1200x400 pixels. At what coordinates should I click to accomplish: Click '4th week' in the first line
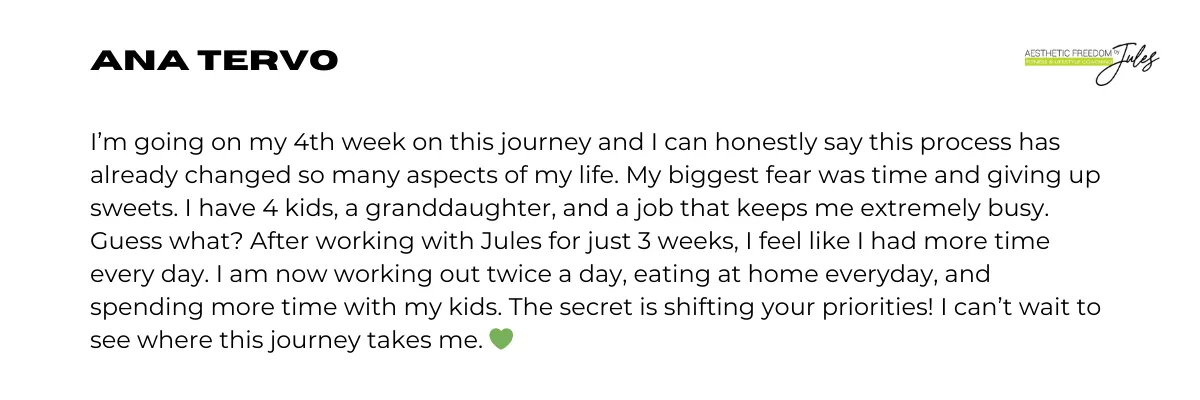[351, 140]
